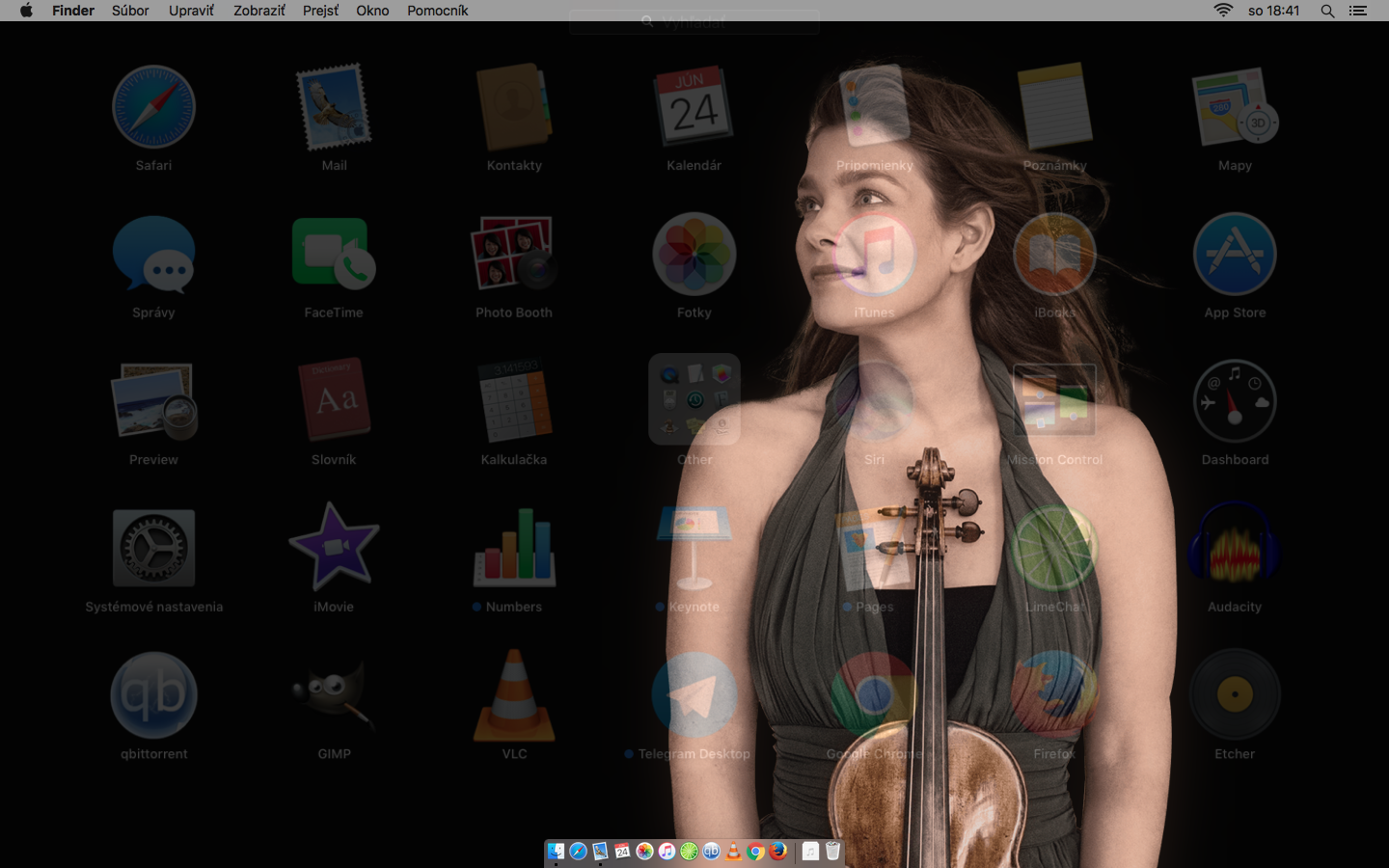
Task: Click Chrome icon in the Dock
Action: (x=755, y=851)
